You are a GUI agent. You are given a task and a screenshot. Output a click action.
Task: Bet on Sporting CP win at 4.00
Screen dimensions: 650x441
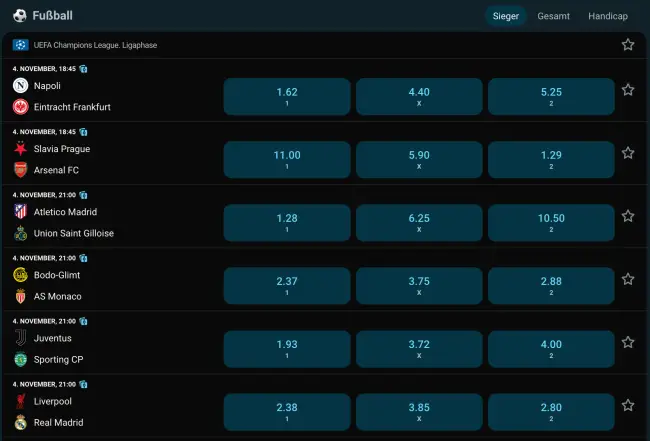(551, 349)
